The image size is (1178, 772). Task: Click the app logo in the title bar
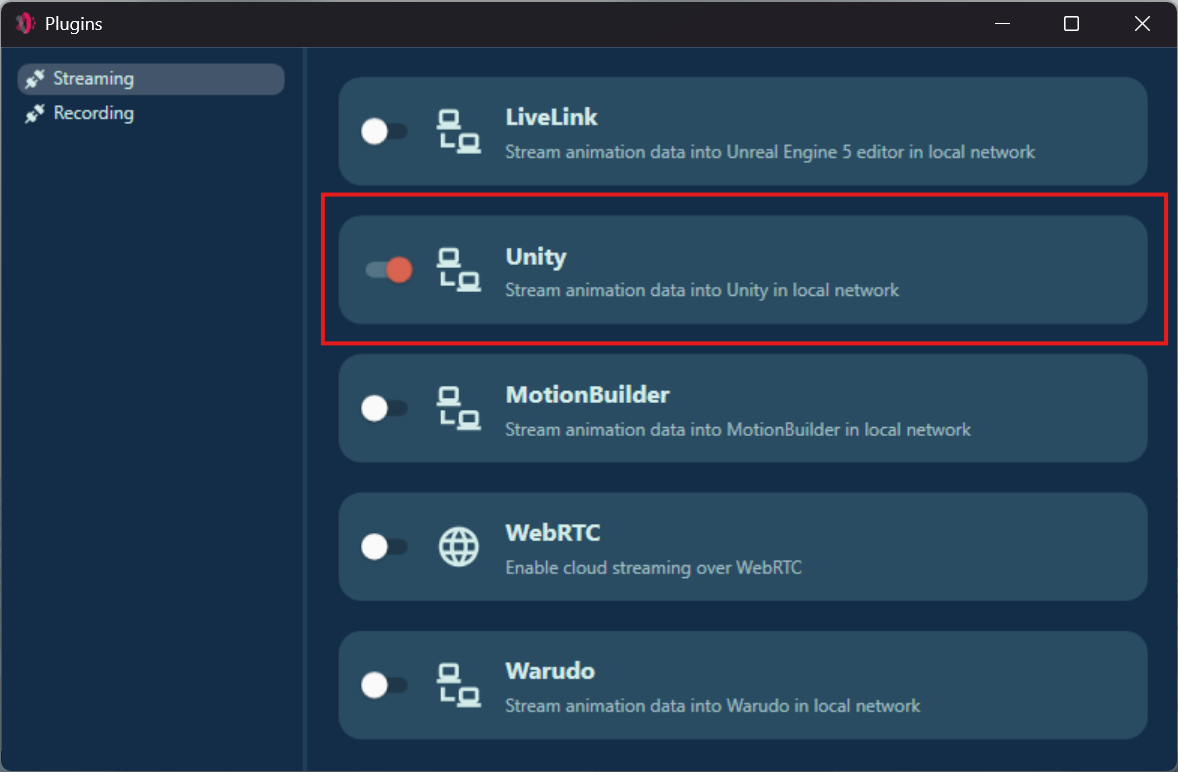(24, 24)
